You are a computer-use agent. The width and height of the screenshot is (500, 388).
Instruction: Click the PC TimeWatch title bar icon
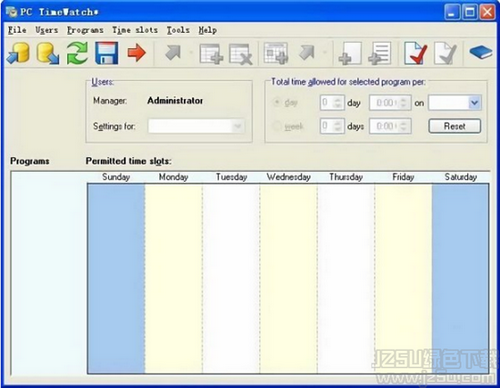[12, 12]
